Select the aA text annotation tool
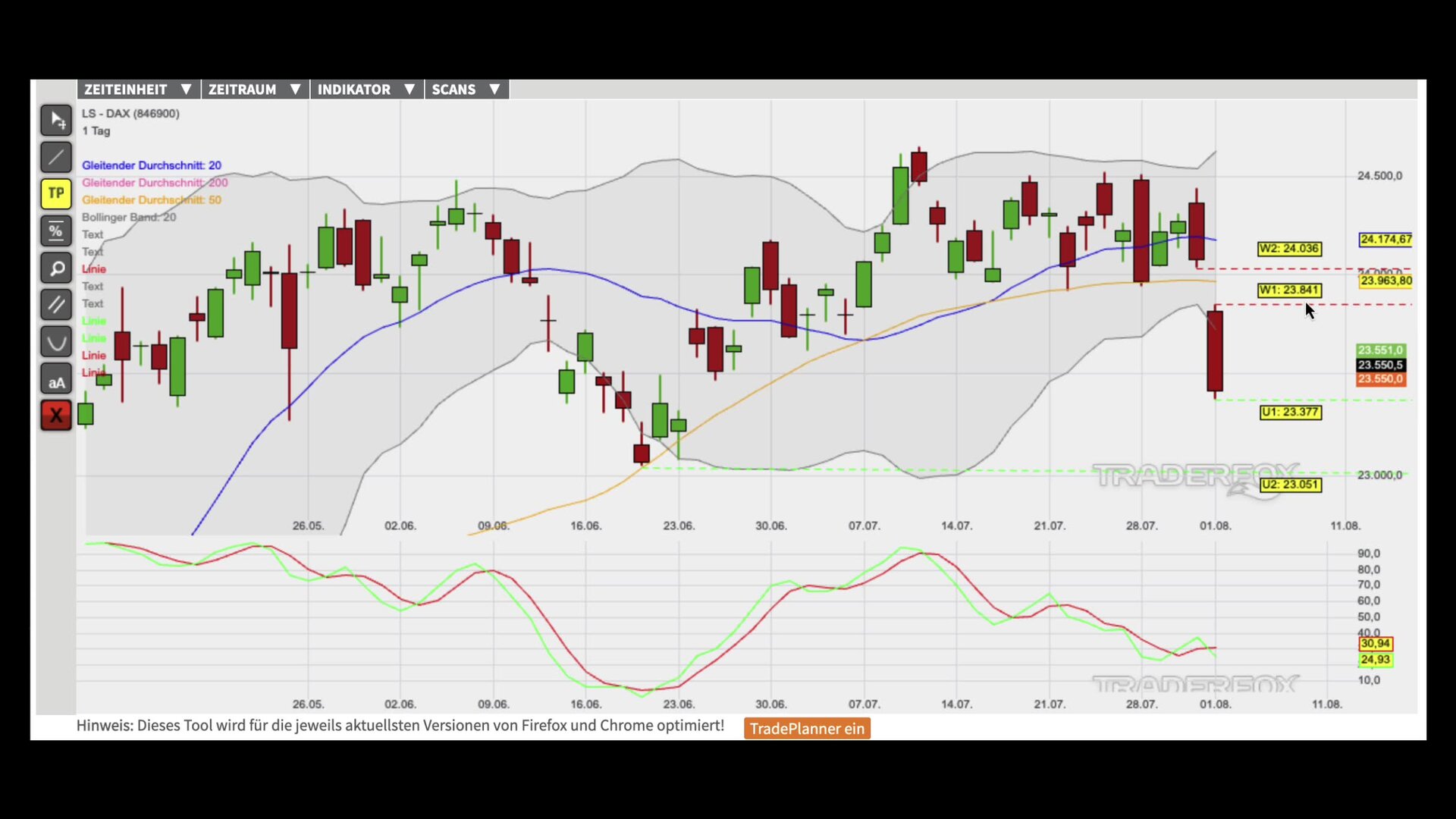Screen dimensions: 1456x819 point(56,379)
